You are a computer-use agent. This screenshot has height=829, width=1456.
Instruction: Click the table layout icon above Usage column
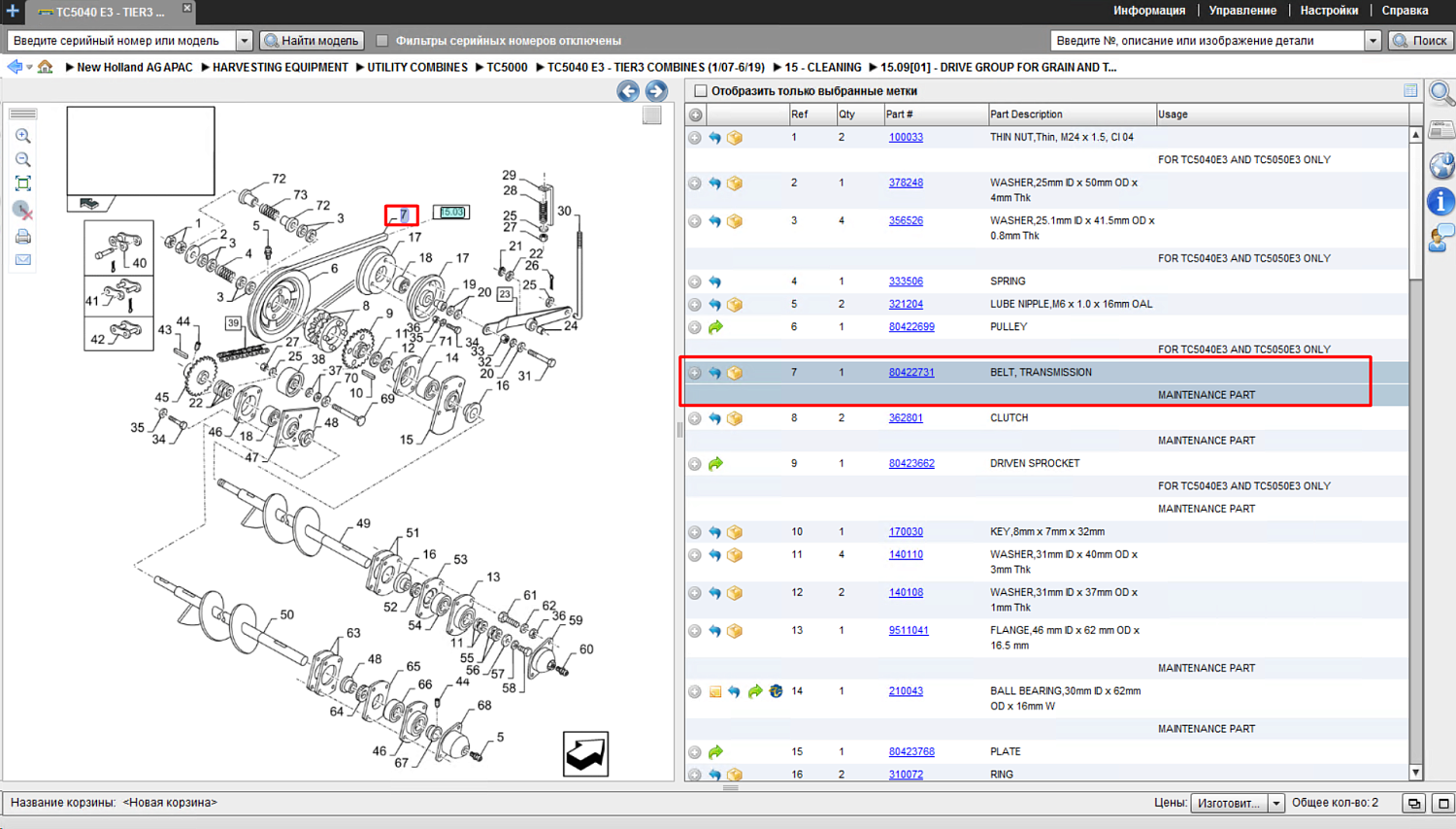[1410, 90]
